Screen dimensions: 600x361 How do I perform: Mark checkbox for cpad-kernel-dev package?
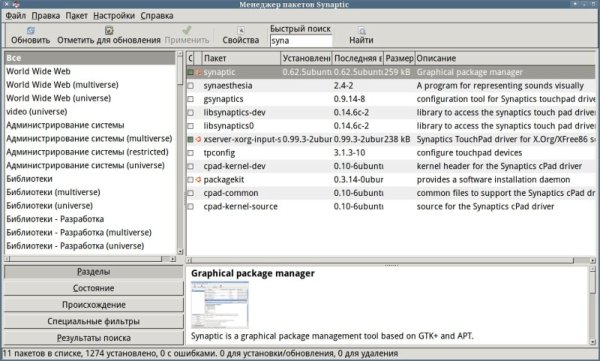(x=191, y=166)
